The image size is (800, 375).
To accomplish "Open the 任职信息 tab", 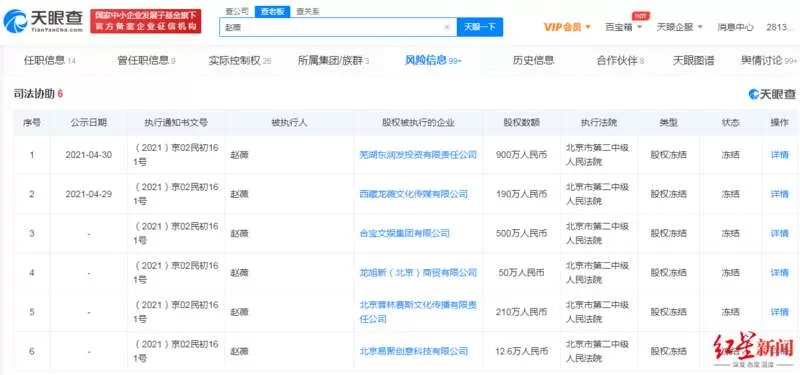I will 49,61.
